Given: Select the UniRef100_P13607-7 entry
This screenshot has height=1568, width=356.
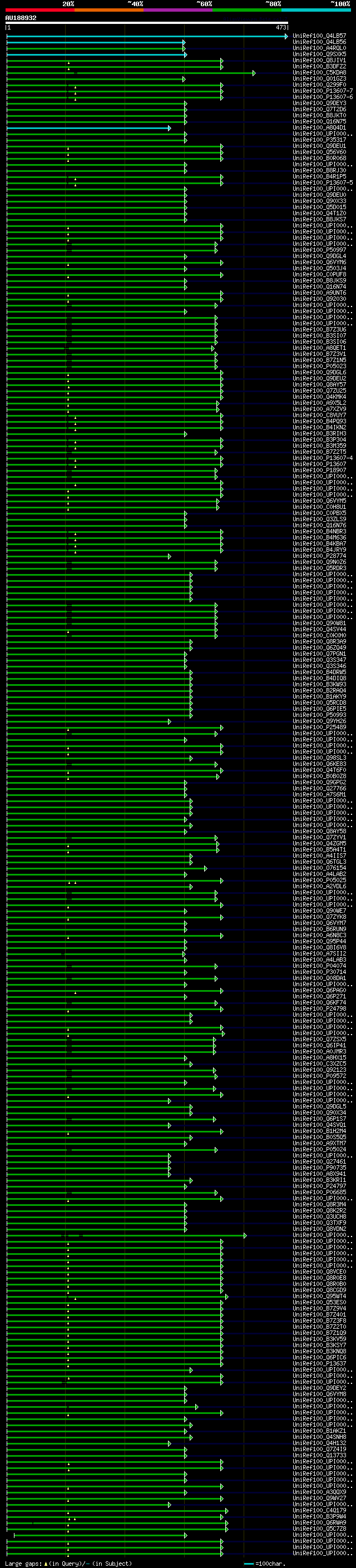Looking at the screenshot, I should point(323,91).
